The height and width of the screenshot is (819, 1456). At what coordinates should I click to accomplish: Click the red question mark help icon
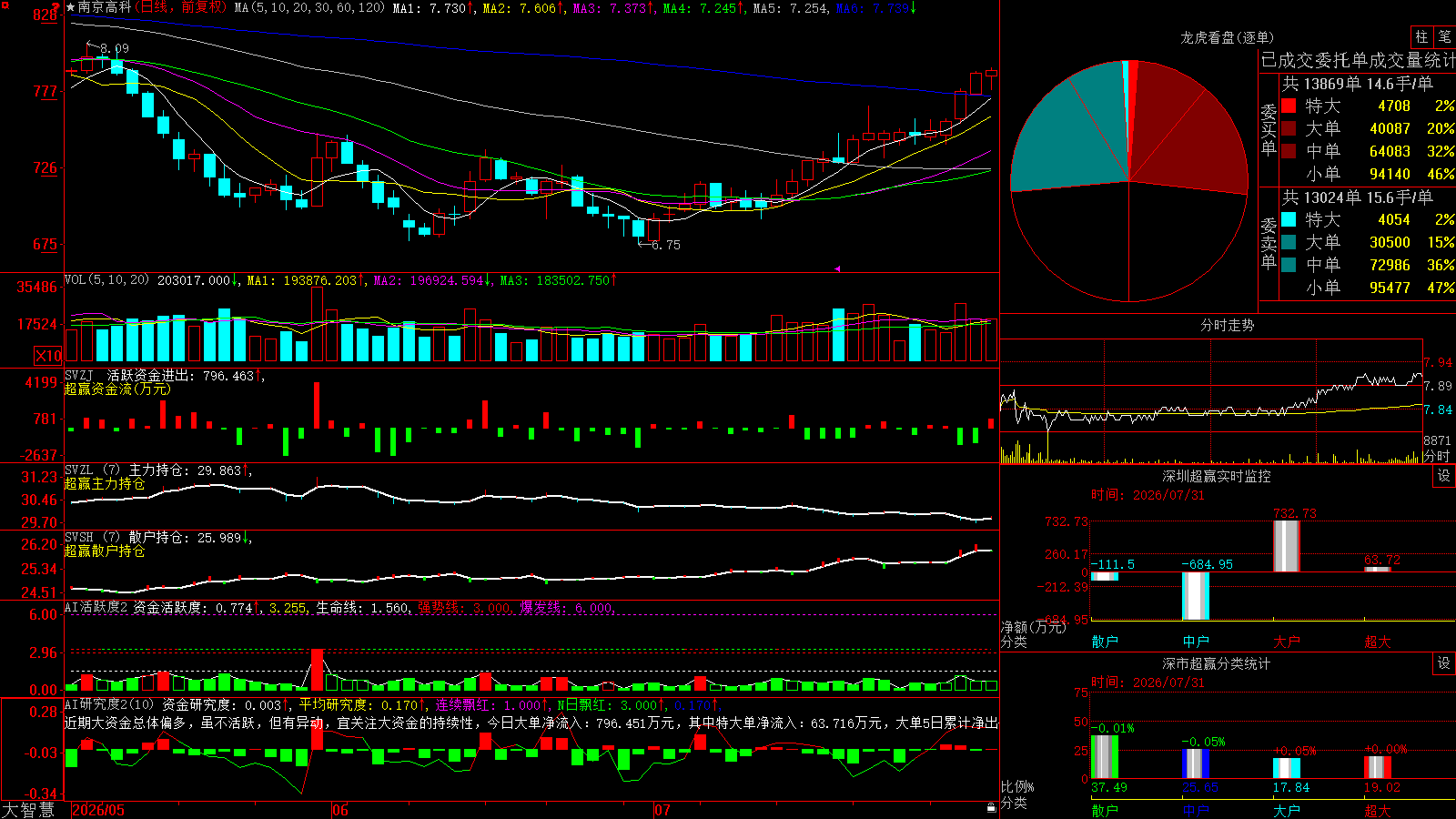[56, 7]
